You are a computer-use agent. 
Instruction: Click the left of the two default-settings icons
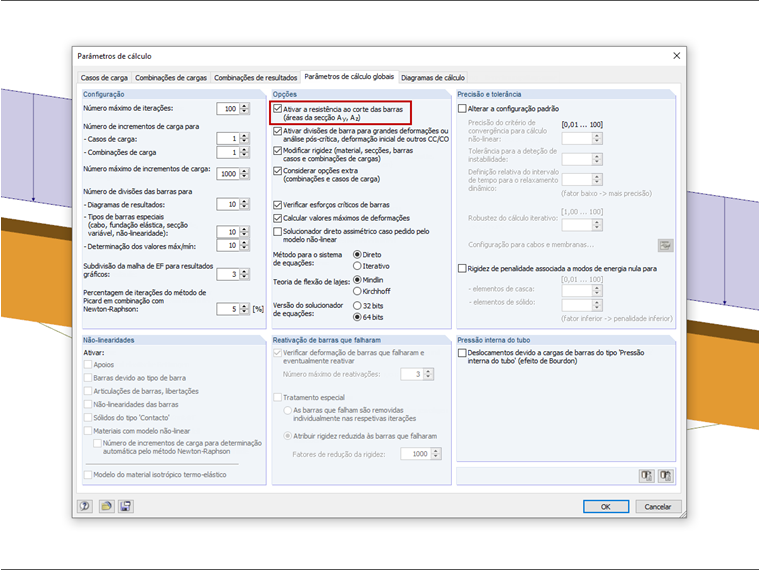coord(647,475)
